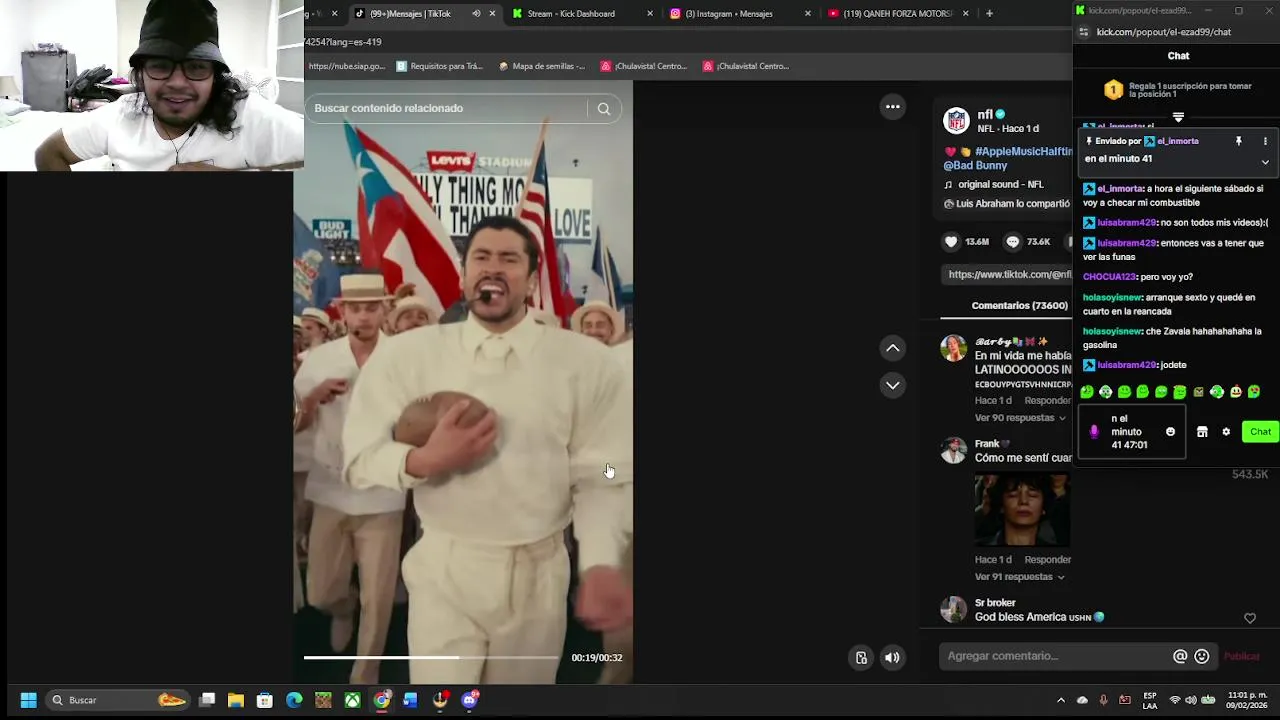Click the CHOCUA123 username in chat
This screenshot has width=1280, height=720.
coord(1109,277)
